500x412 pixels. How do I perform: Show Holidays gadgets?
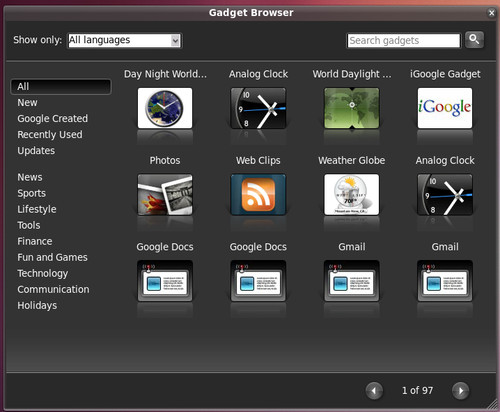[37, 305]
